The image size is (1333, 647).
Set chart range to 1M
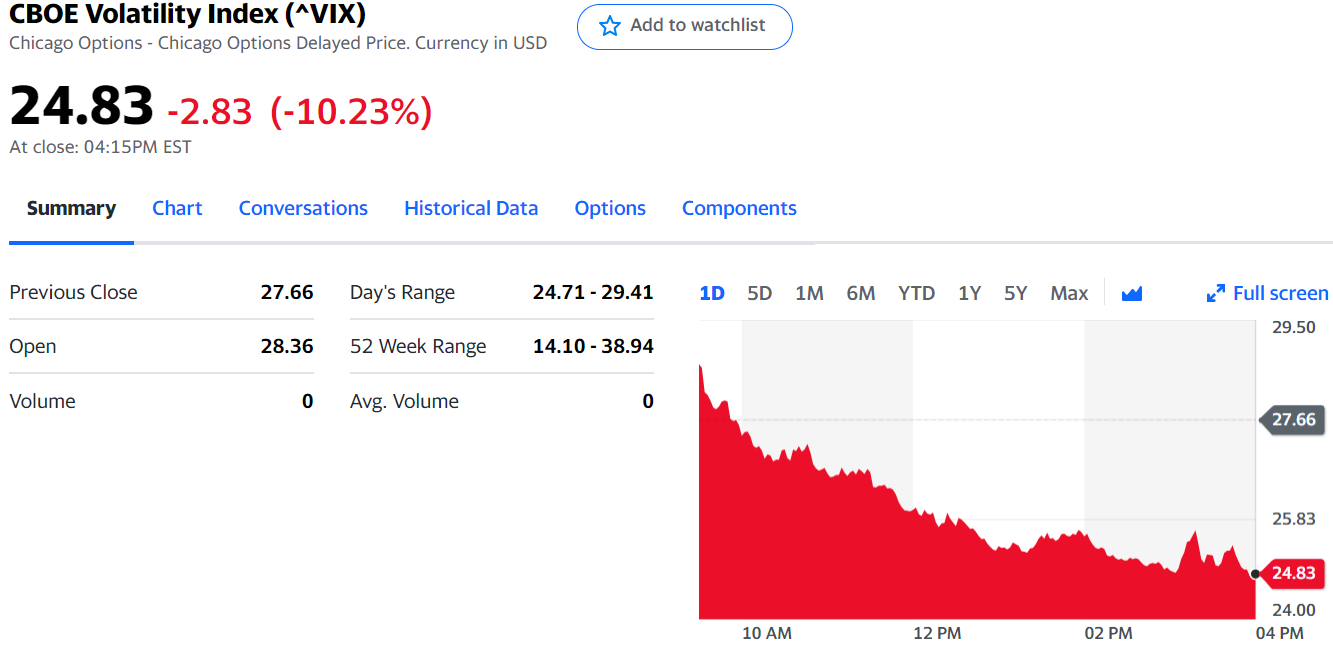[809, 293]
